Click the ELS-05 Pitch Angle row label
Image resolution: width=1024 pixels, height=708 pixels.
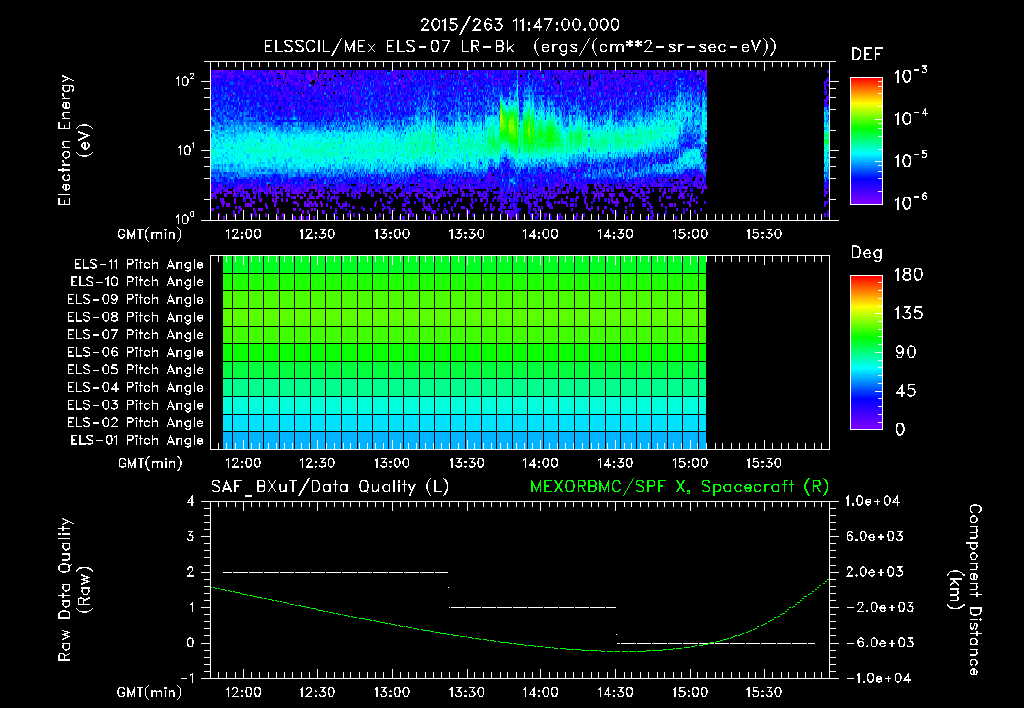[x=135, y=370]
